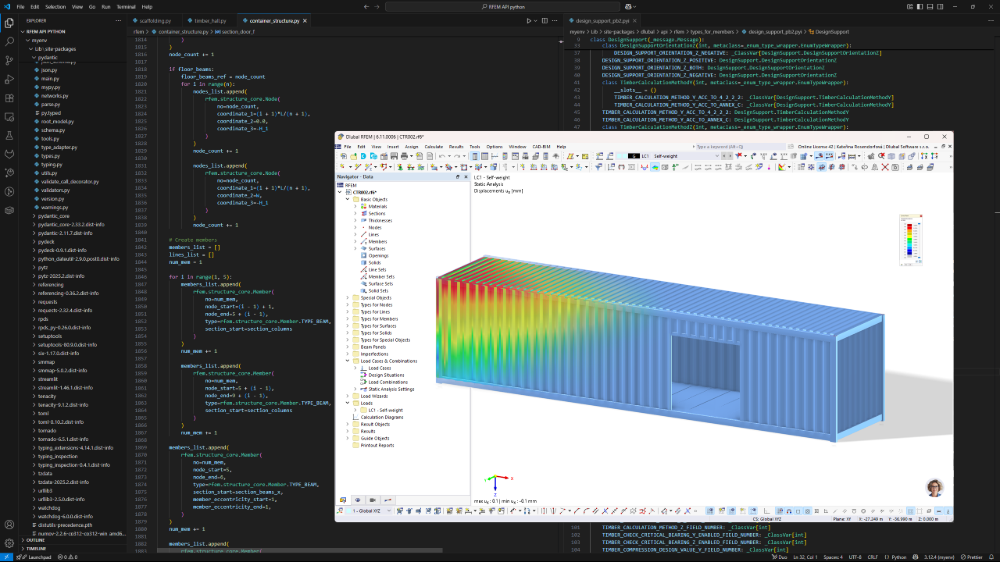The image size is (1000, 562).
Task: Click the Undo arrow in RFEM toolbar
Action: tap(441, 156)
